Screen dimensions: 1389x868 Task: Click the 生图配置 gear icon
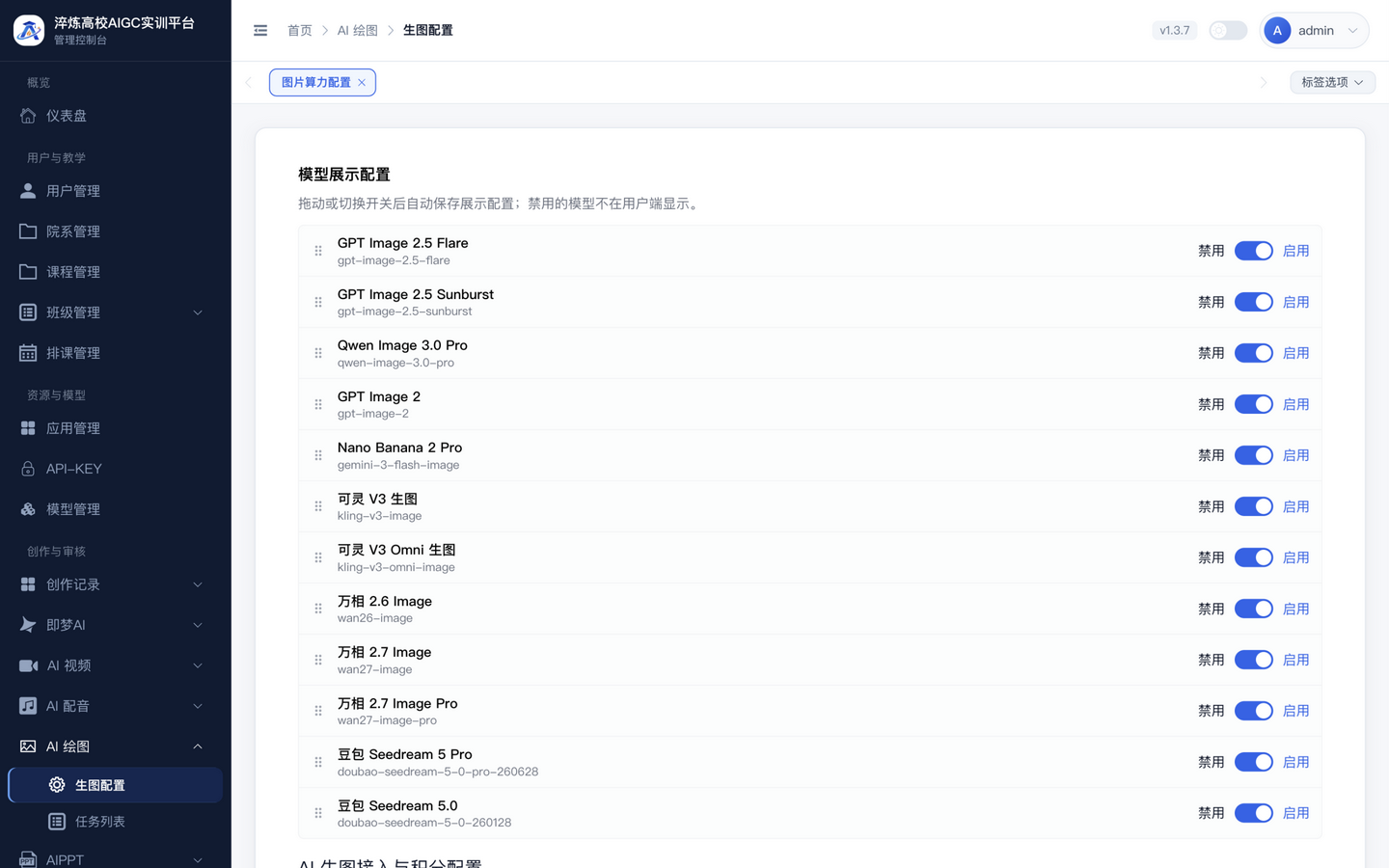[x=57, y=785]
